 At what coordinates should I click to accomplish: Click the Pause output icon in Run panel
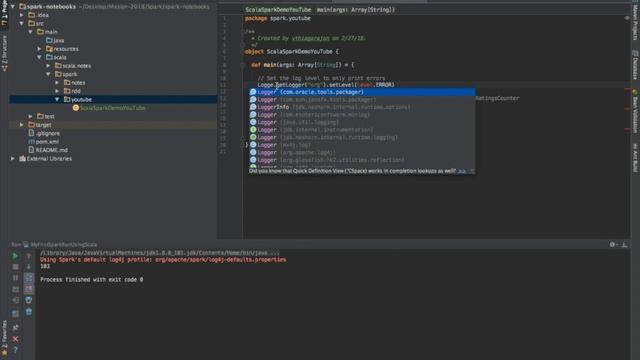pos(15,278)
